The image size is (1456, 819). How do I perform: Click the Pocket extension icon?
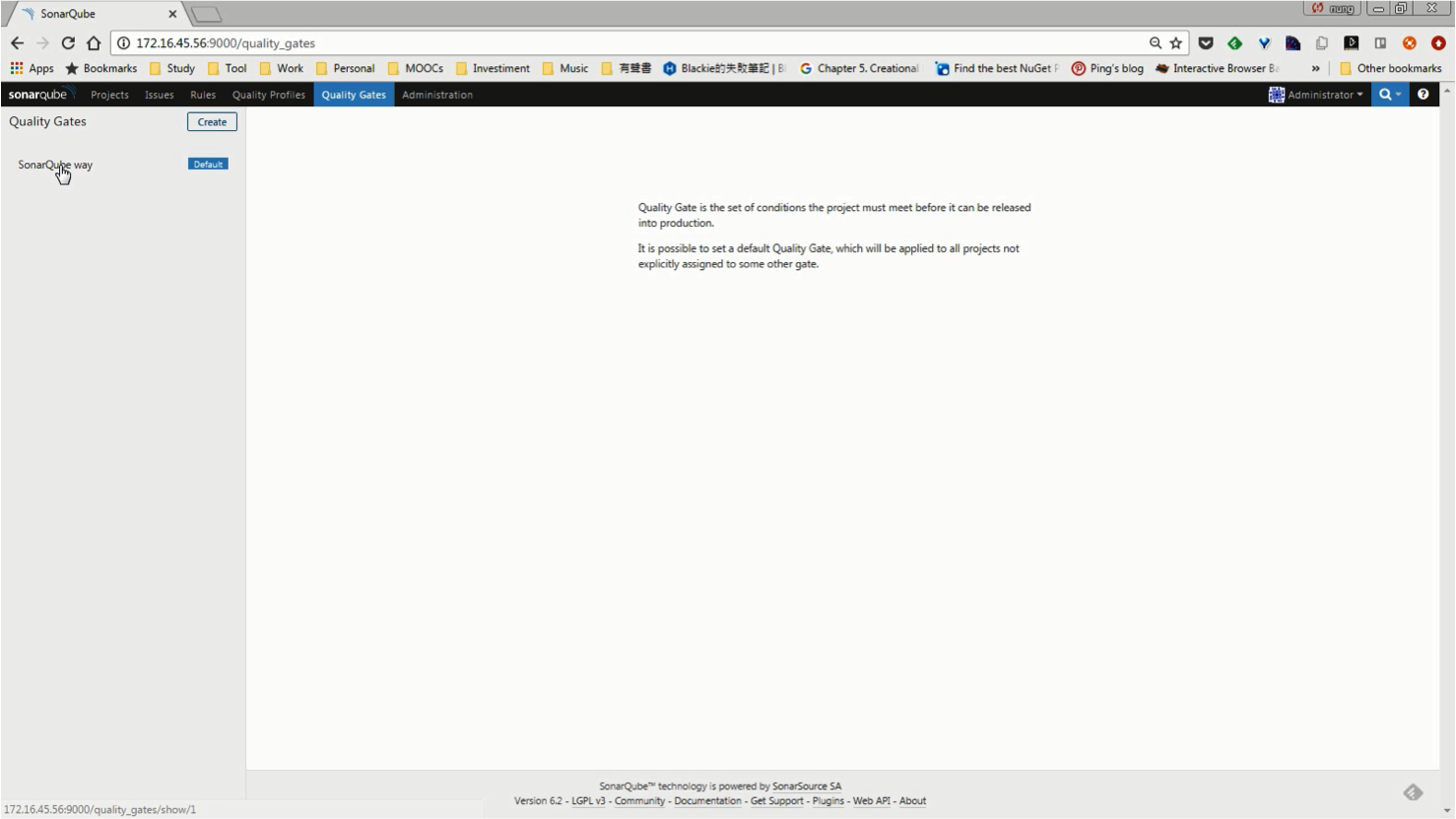click(x=1206, y=43)
